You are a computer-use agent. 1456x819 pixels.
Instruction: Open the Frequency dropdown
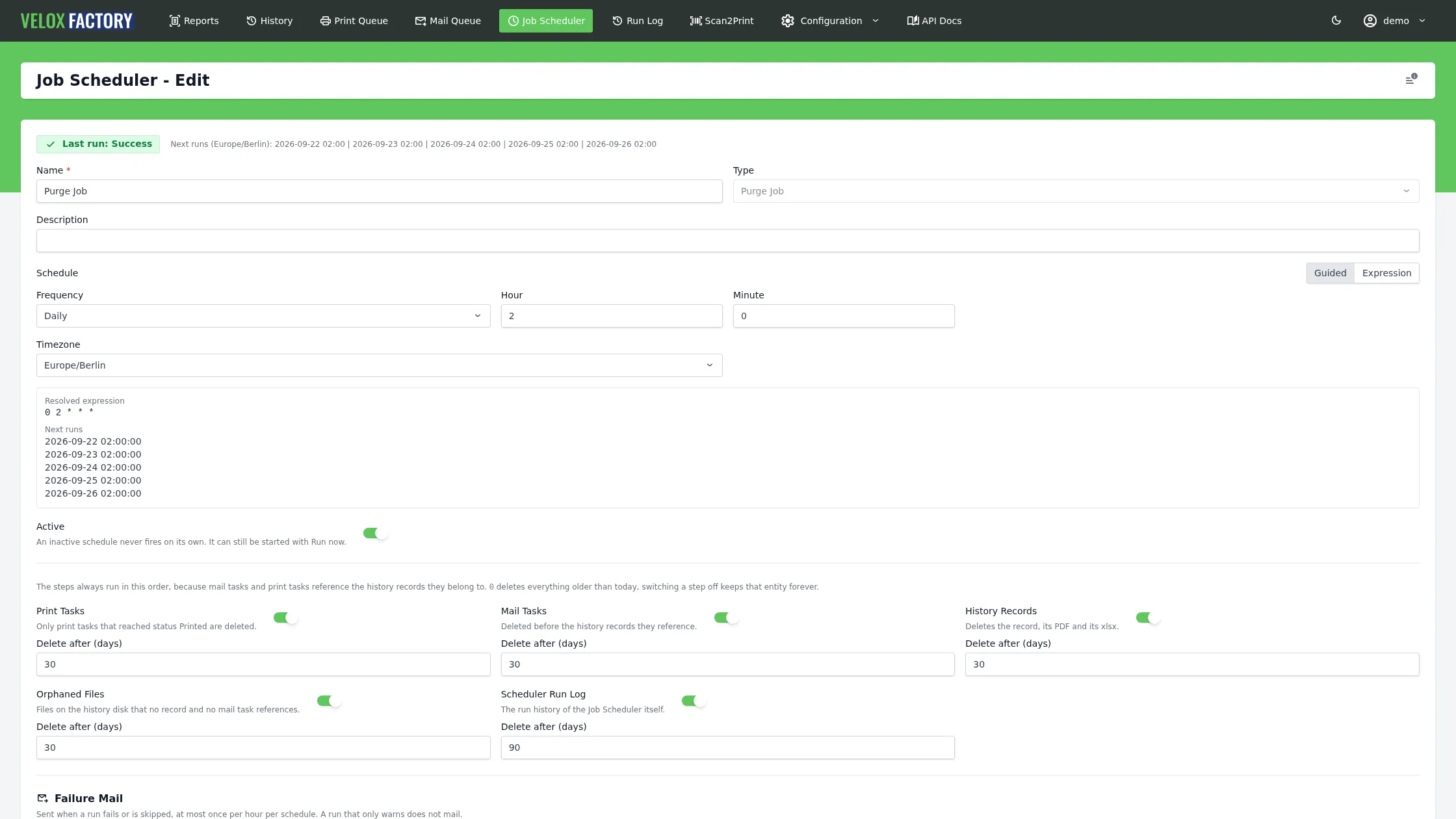click(x=263, y=316)
